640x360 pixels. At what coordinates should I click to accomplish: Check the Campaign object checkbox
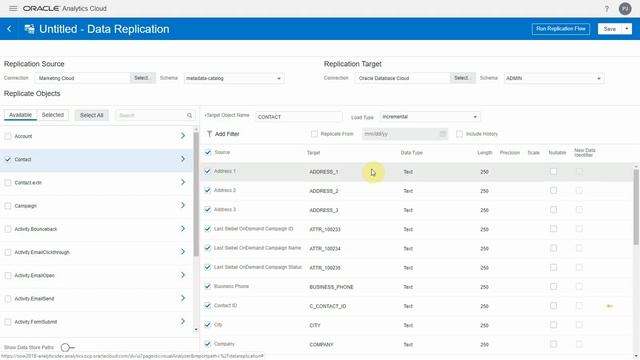[x=8, y=206]
